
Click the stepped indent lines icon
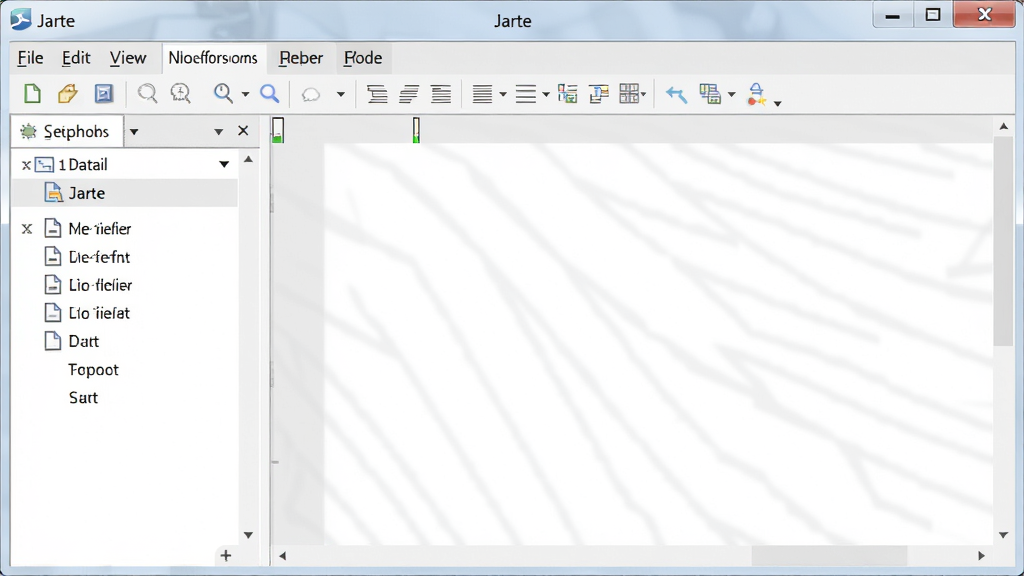point(377,95)
